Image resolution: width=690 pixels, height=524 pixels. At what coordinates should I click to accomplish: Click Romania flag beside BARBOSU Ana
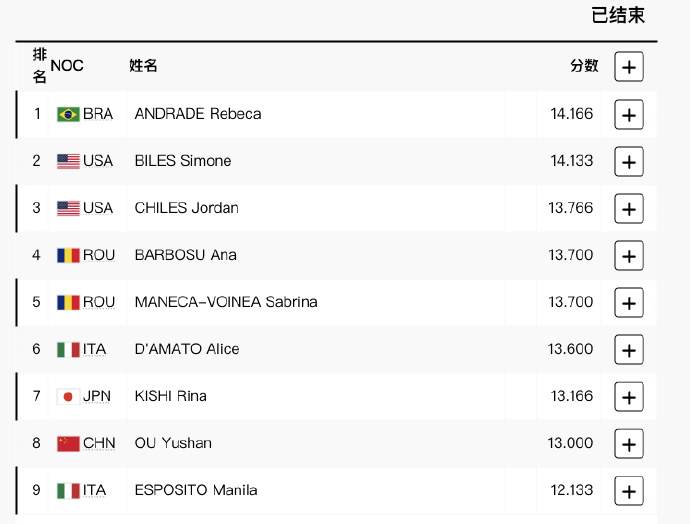68,256
